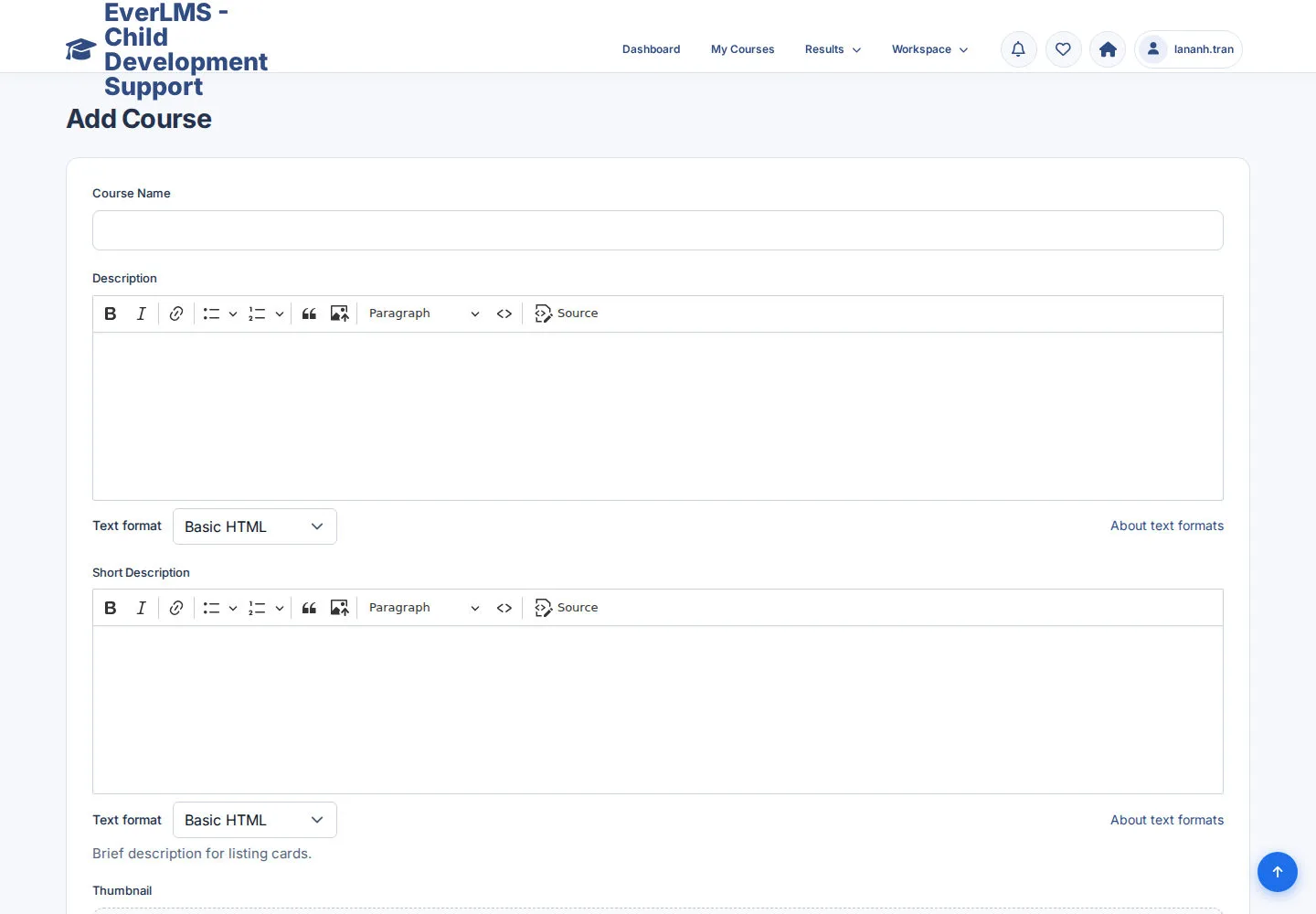
Task: Expand the Results menu
Action: pos(833,49)
